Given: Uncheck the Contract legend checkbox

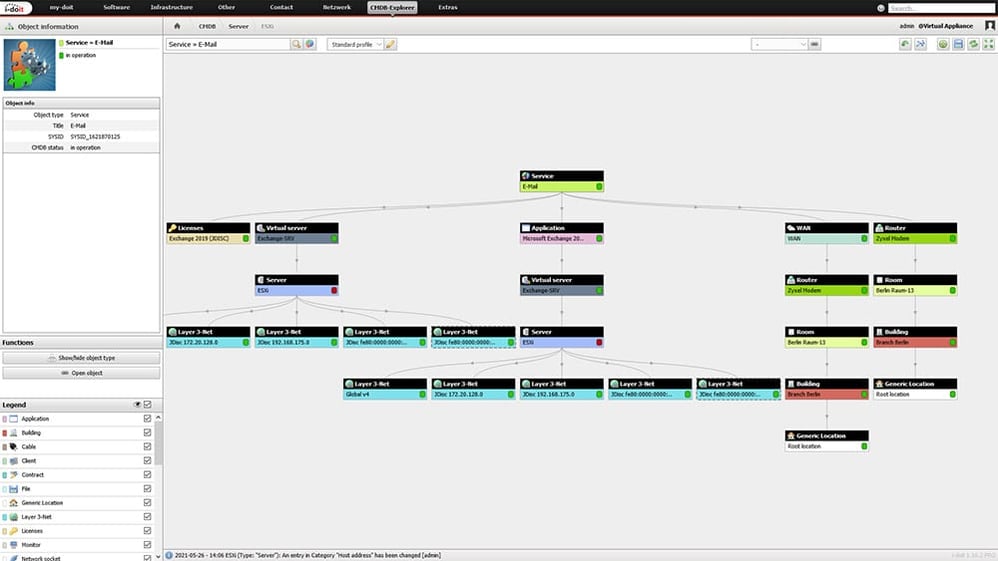Looking at the screenshot, I should pos(148,474).
